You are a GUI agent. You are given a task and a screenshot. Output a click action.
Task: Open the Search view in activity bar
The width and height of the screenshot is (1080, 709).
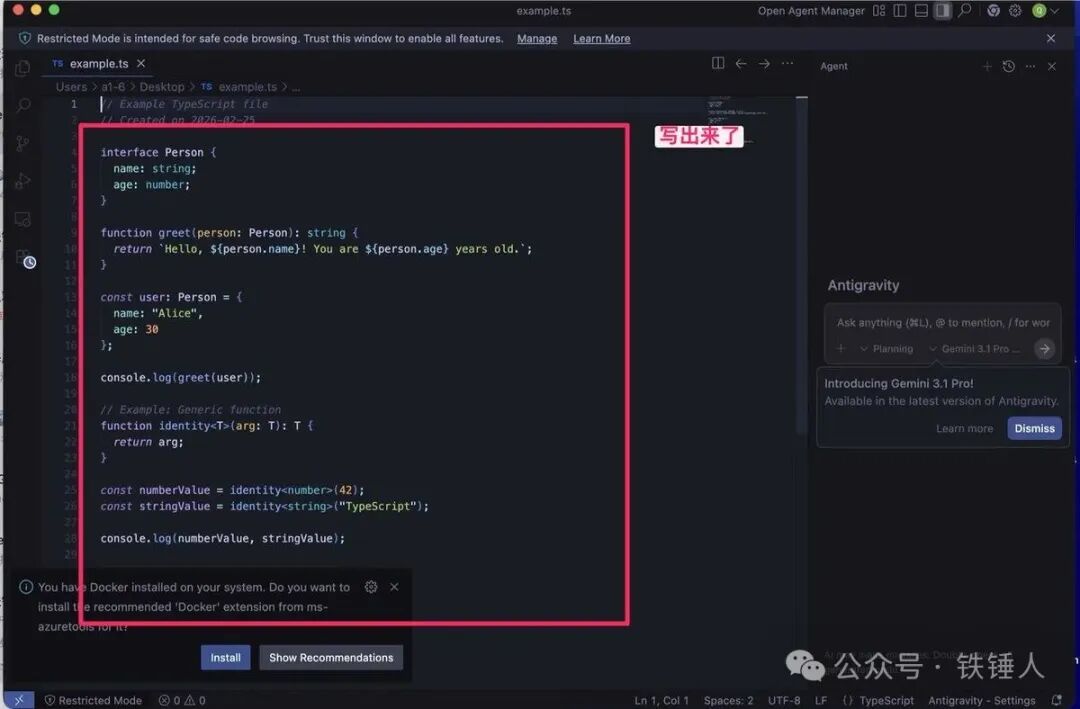pos(22,105)
